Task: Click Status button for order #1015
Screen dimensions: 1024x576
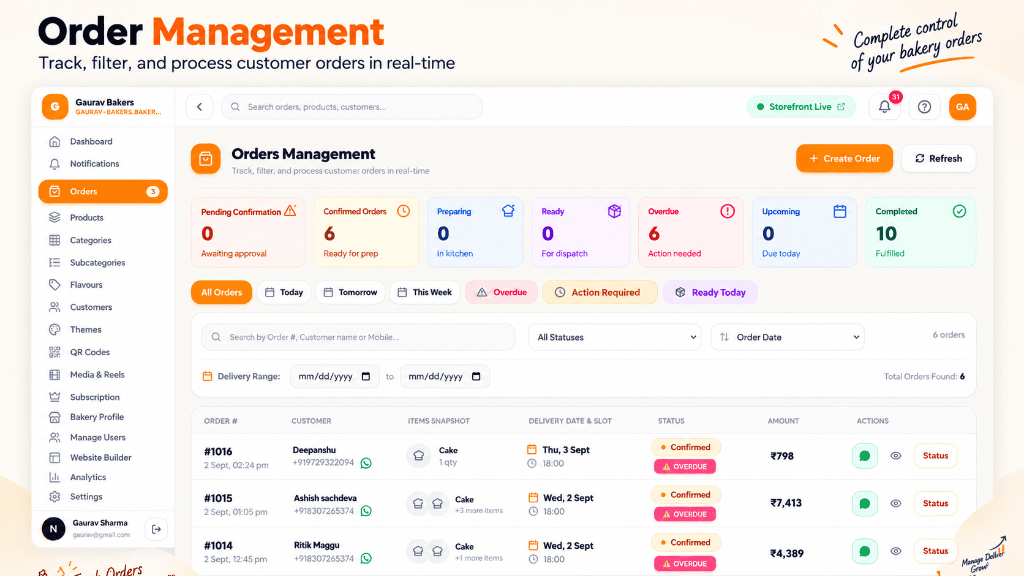Action: (935, 504)
